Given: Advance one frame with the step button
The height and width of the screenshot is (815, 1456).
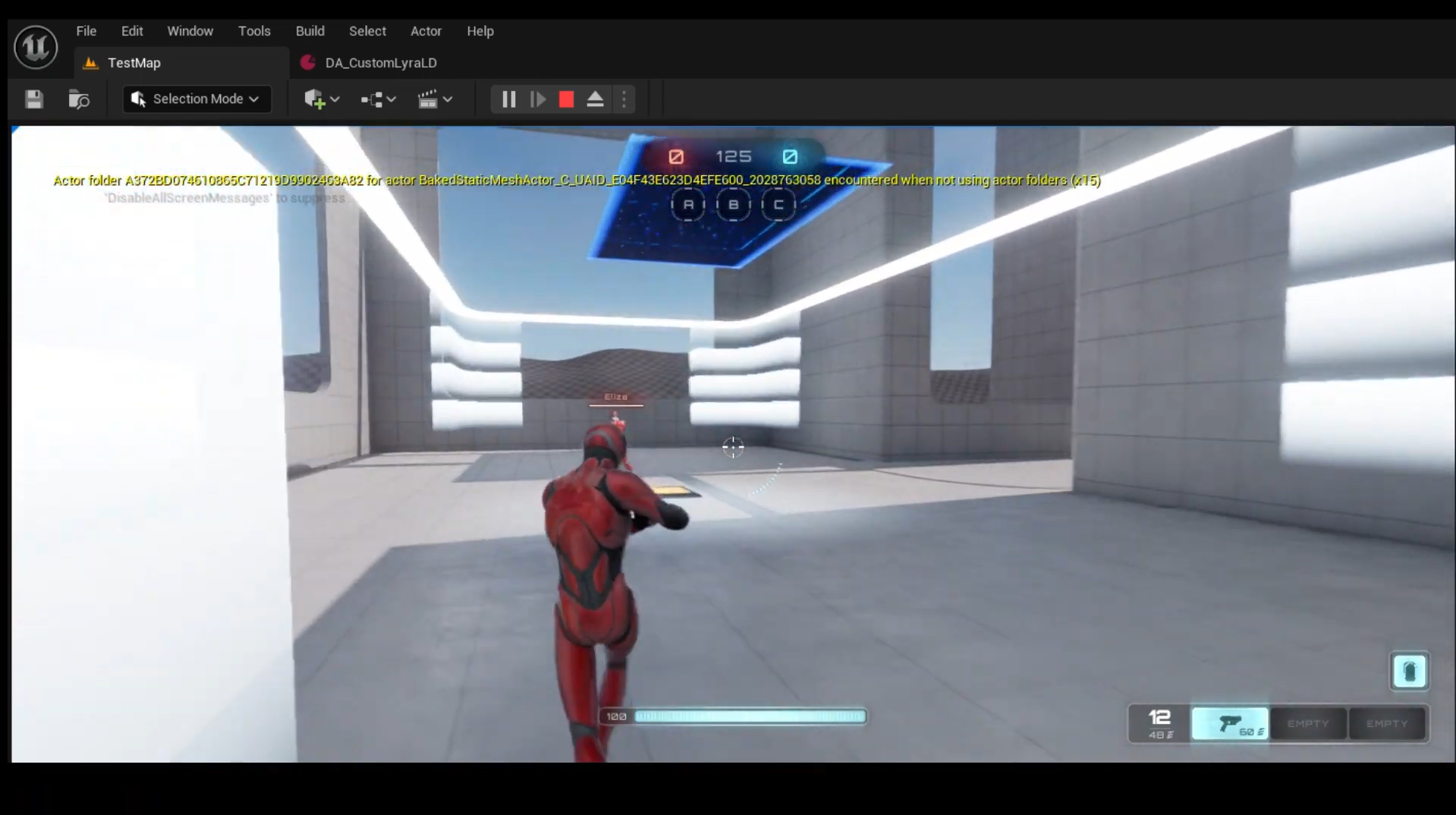Looking at the screenshot, I should pyautogui.click(x=538, y=99).
